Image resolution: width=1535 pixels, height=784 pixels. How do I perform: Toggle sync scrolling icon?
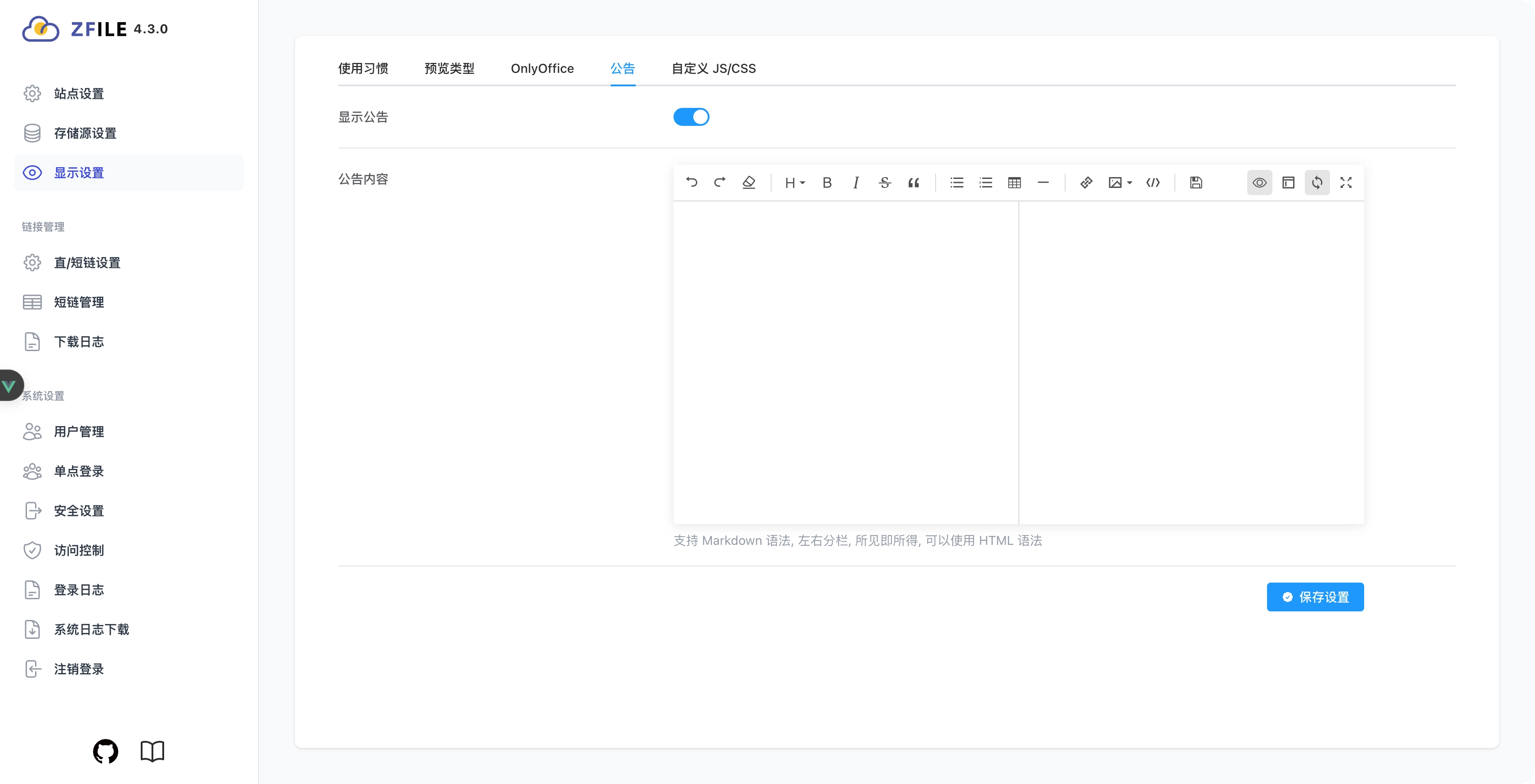[x=1317, y=183]
